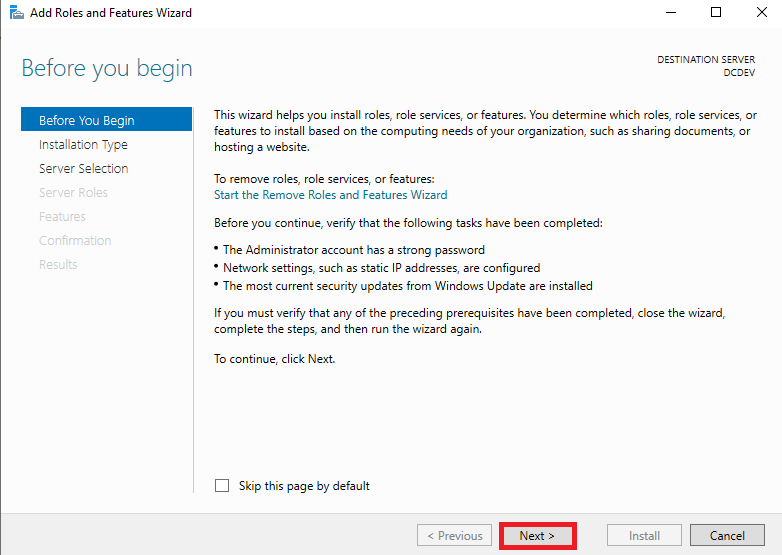The image size is (782, 555).
Task: Click the 'To remove roles, role services, or features:' text
Action: [324, 179]
